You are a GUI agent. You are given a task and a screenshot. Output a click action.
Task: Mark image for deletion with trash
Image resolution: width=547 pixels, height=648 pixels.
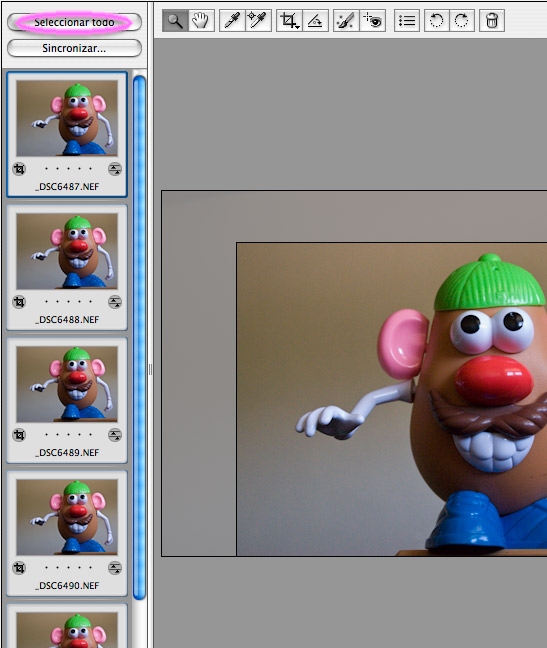492,21
